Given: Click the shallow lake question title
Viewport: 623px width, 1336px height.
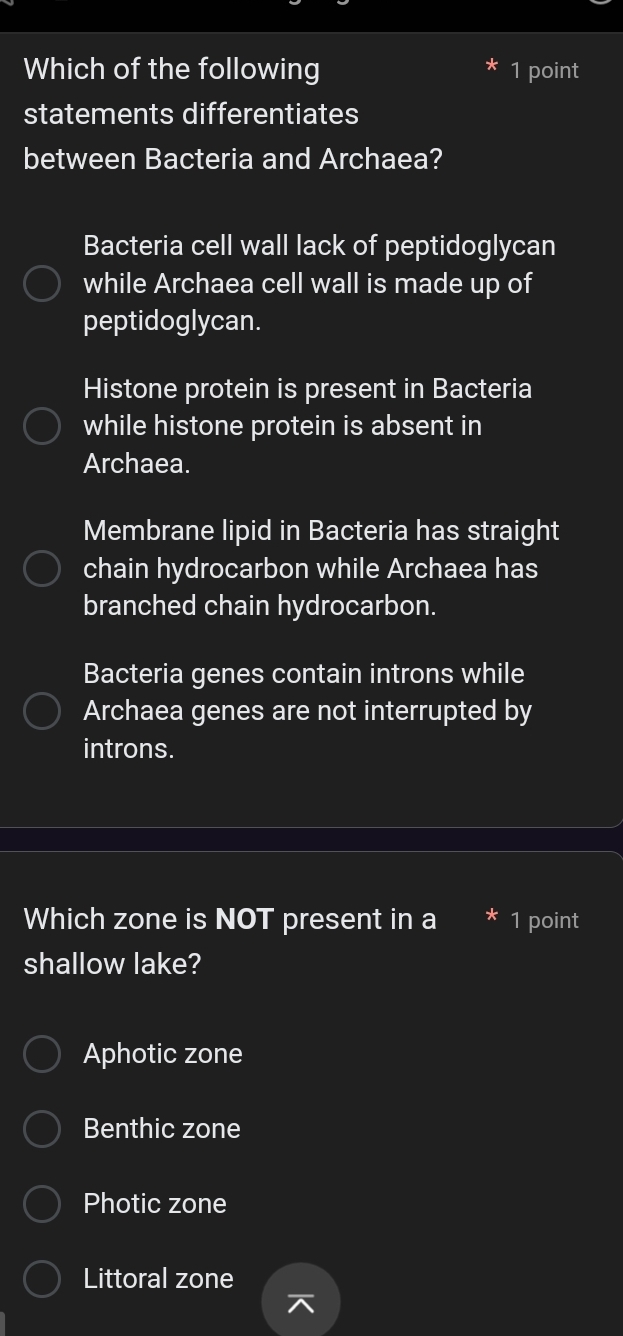Looking at the screenshot, I should pos(230,940).
